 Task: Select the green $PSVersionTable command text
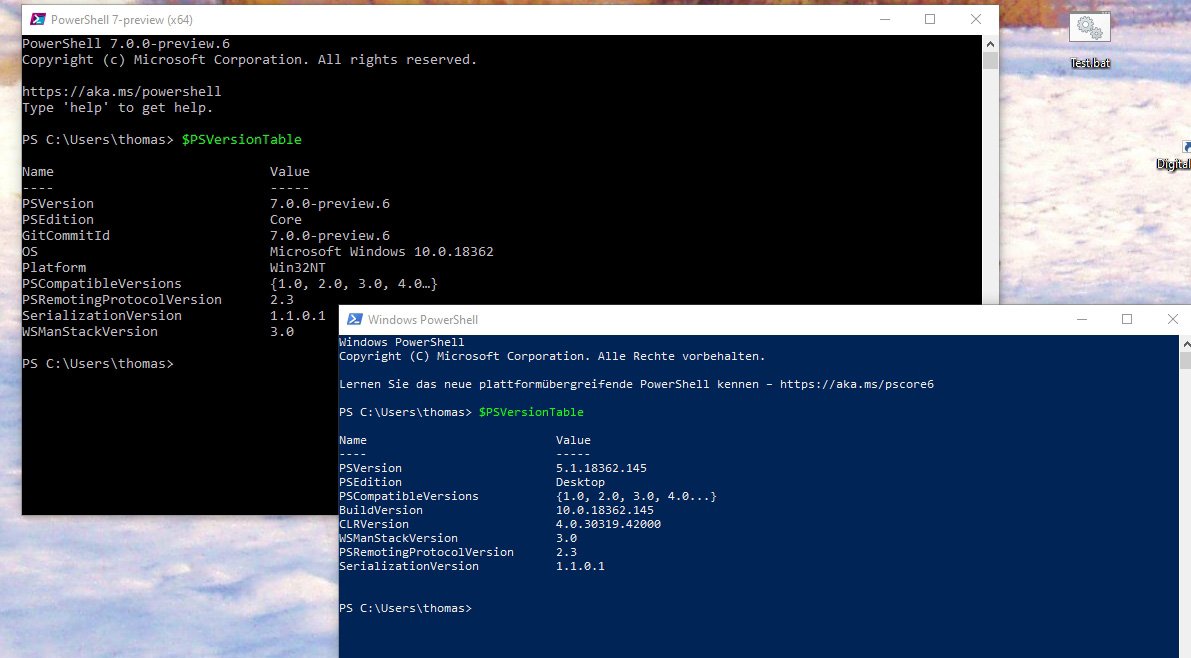tap(241, 139)
